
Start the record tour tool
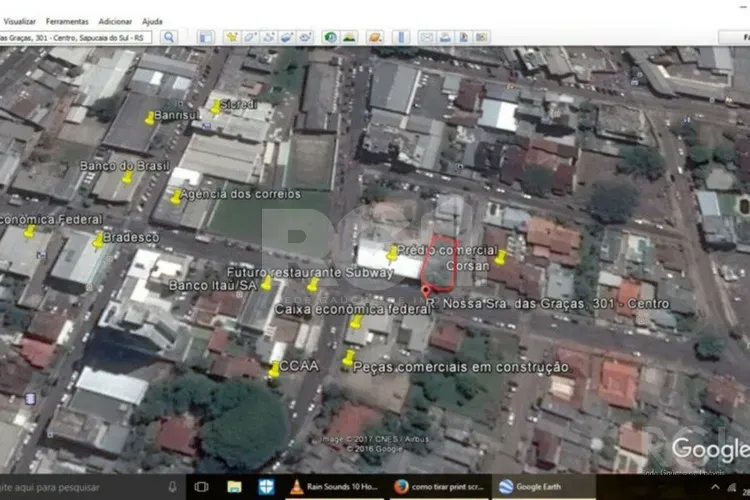pos(306,37)
